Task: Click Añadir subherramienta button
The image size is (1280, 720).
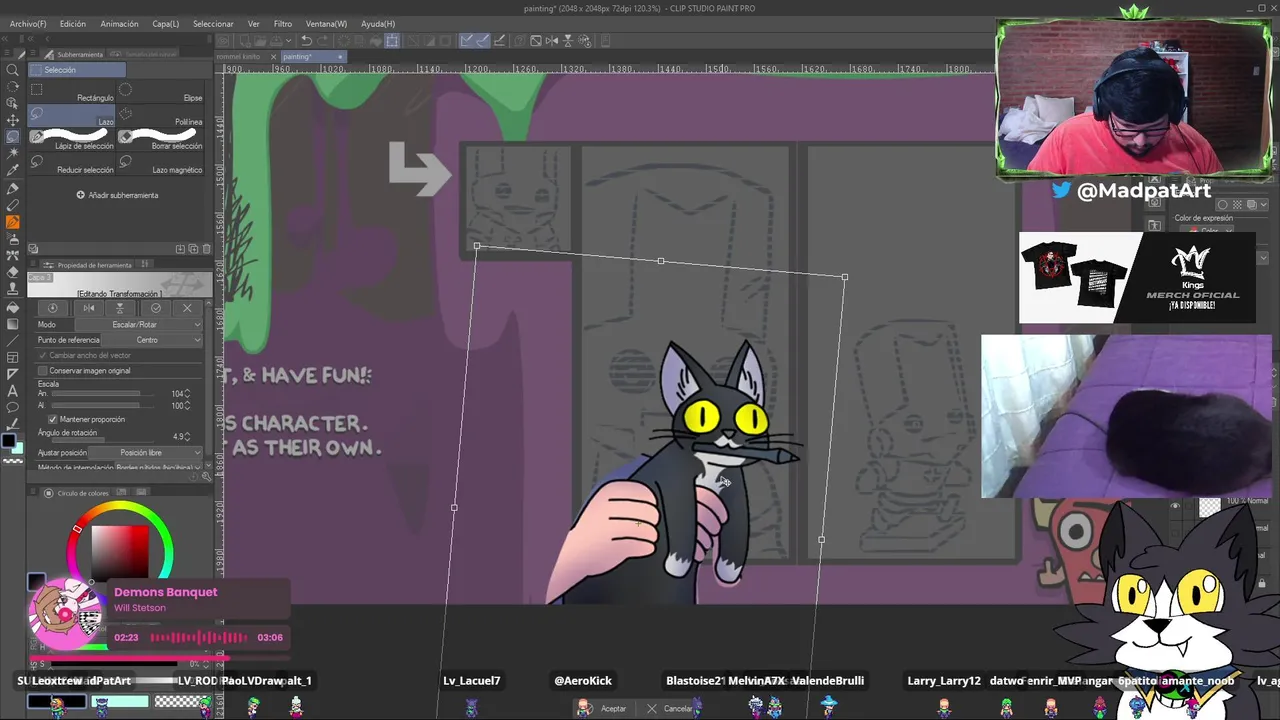Action: tap(117, 195)
